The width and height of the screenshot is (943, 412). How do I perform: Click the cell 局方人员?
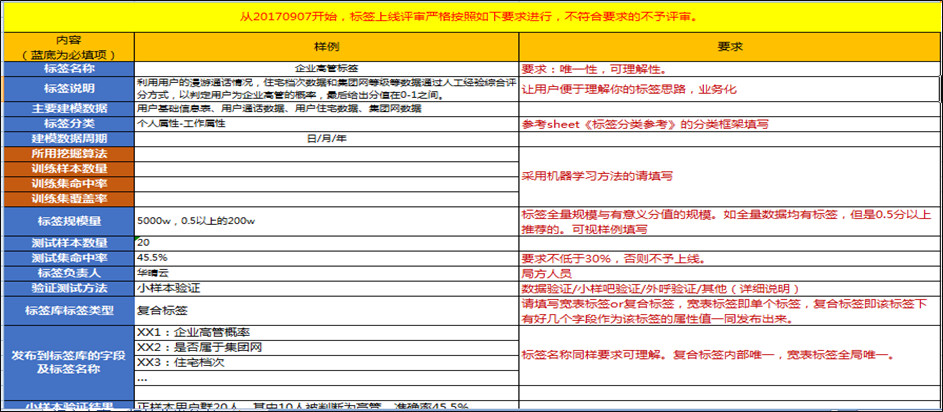point(730,274)
